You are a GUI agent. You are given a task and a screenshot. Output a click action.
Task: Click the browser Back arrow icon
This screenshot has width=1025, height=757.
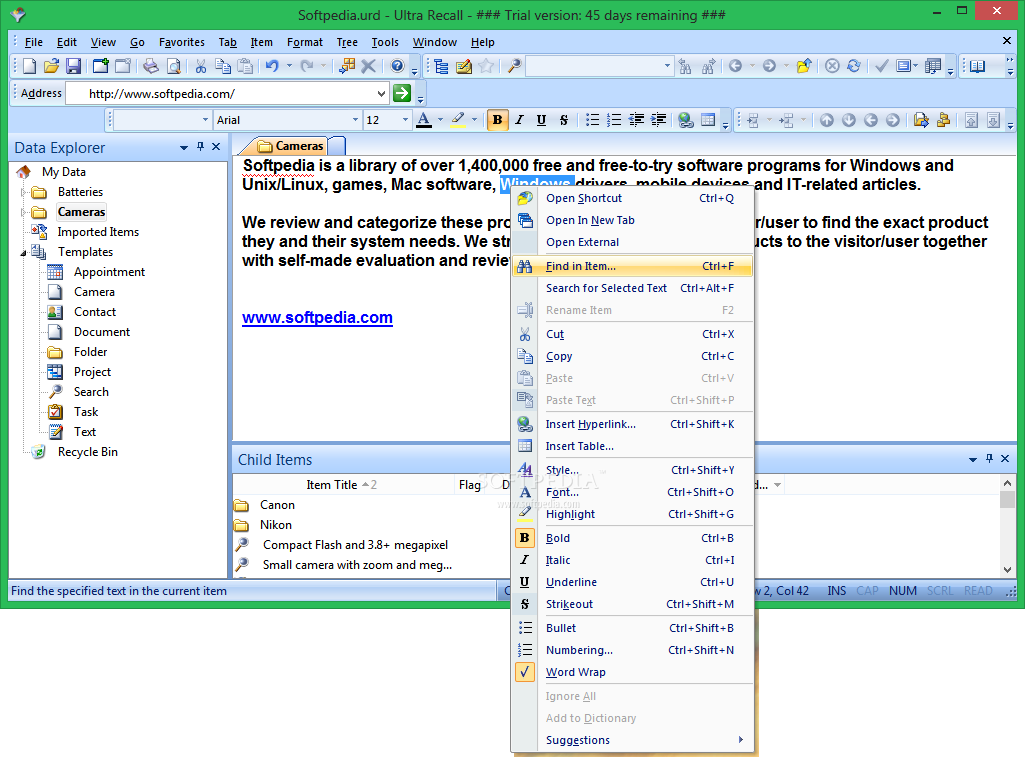pos(735,66)
